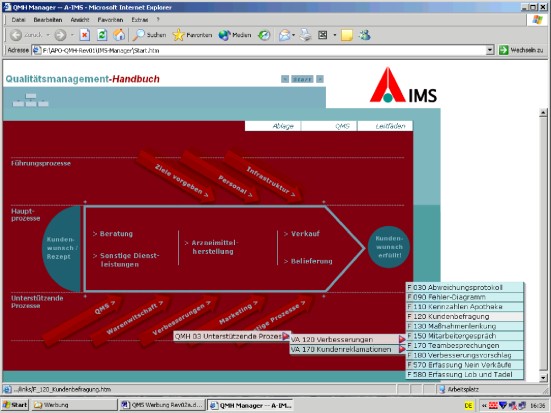Image resolution: width=551 pixels, height=413 pixels.
Task: Select F 110 Kennzahlen Apotheke entry
Action: 465,306
